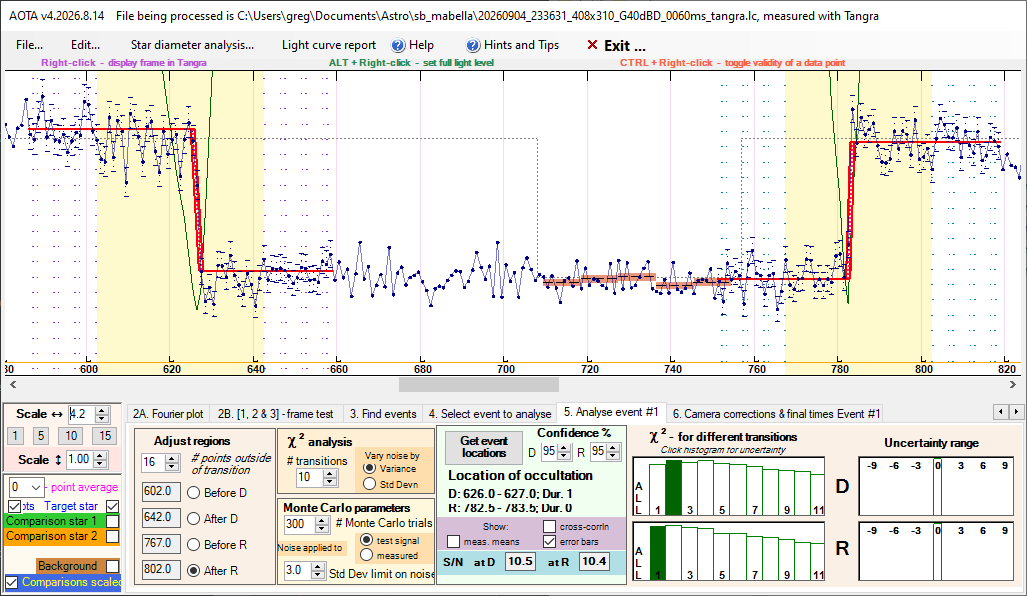Screen dimensions: 1027x596
Task: Open the Star diameter analysis menu
Action: pyautogui.click(x=192, y=45)
